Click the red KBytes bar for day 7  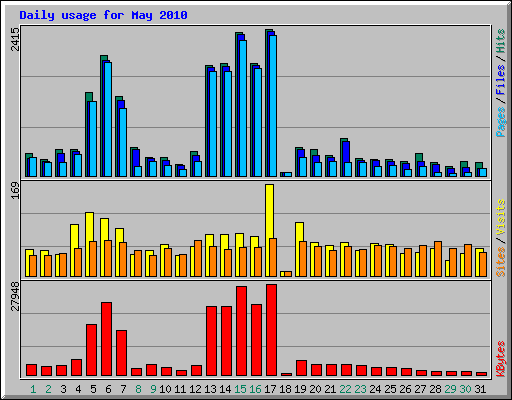click(121, 353)
